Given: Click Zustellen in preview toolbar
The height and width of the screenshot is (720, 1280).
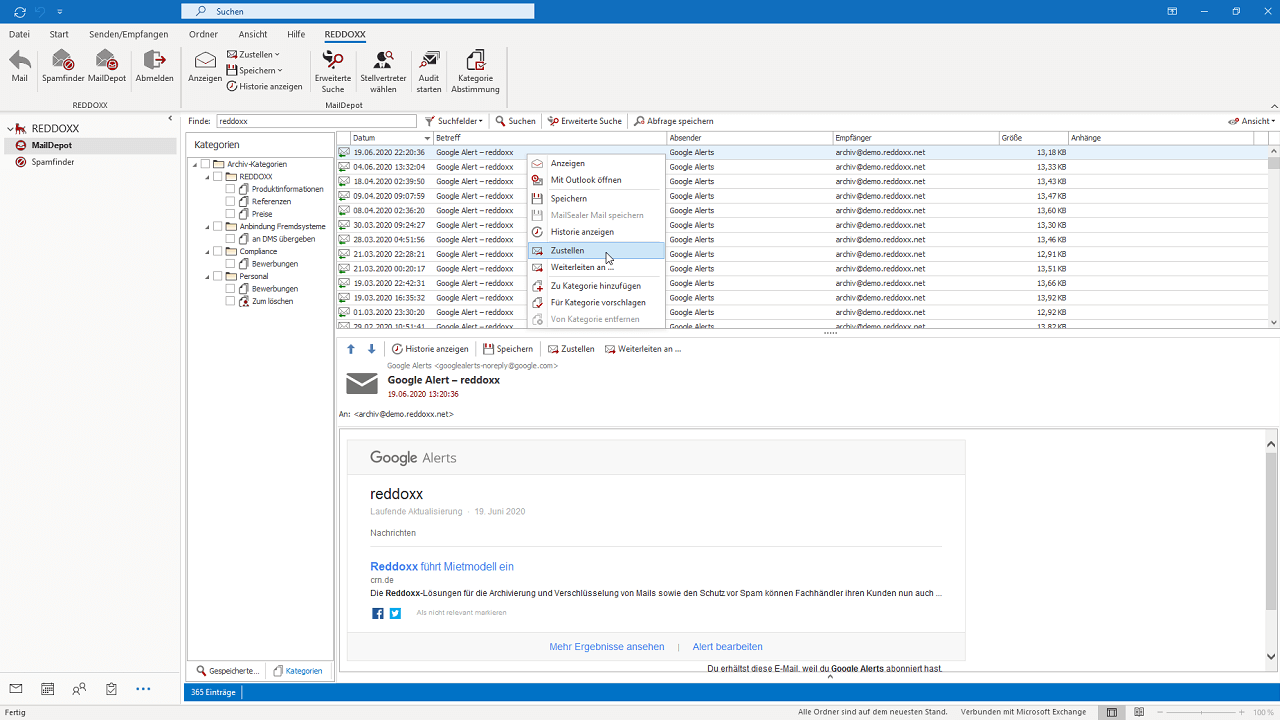Looking at the screenshot, I should (x=571, y=349).
